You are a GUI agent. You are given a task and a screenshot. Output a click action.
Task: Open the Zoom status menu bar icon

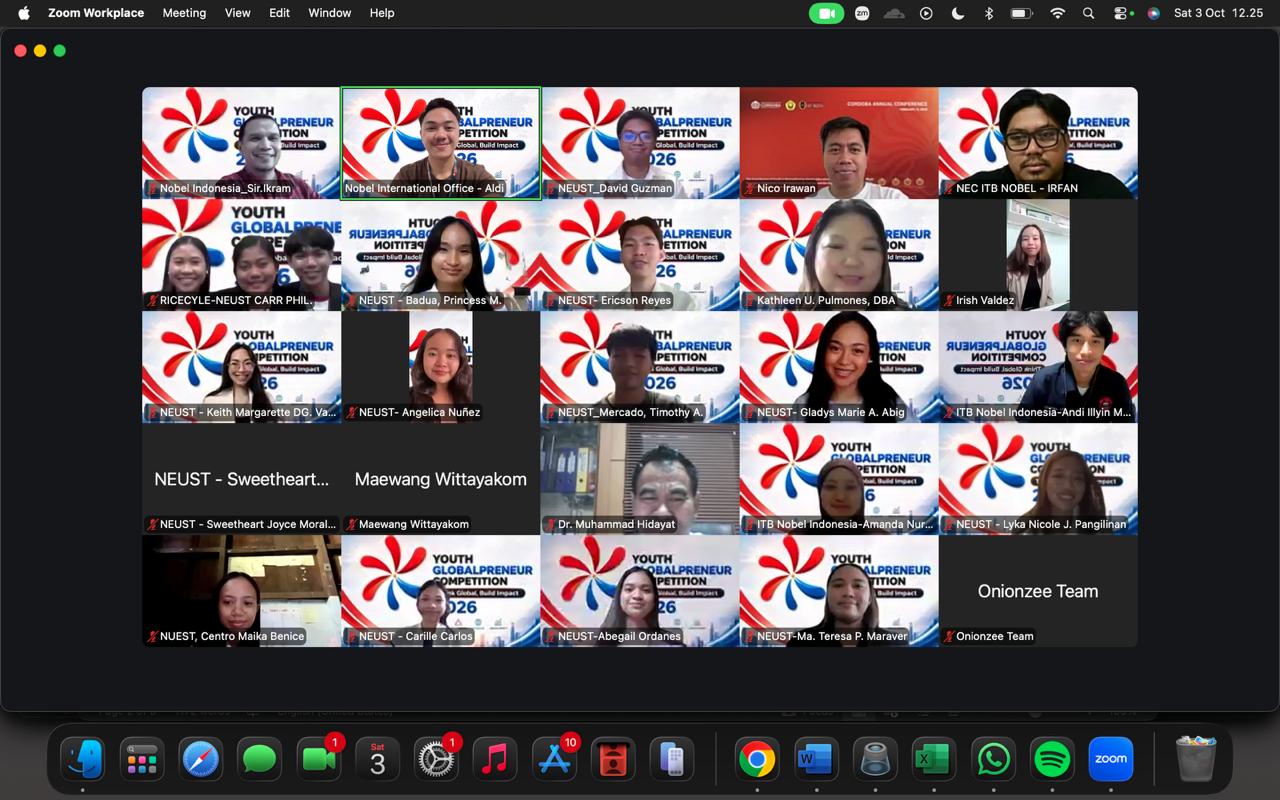click(x=862, y=13)
